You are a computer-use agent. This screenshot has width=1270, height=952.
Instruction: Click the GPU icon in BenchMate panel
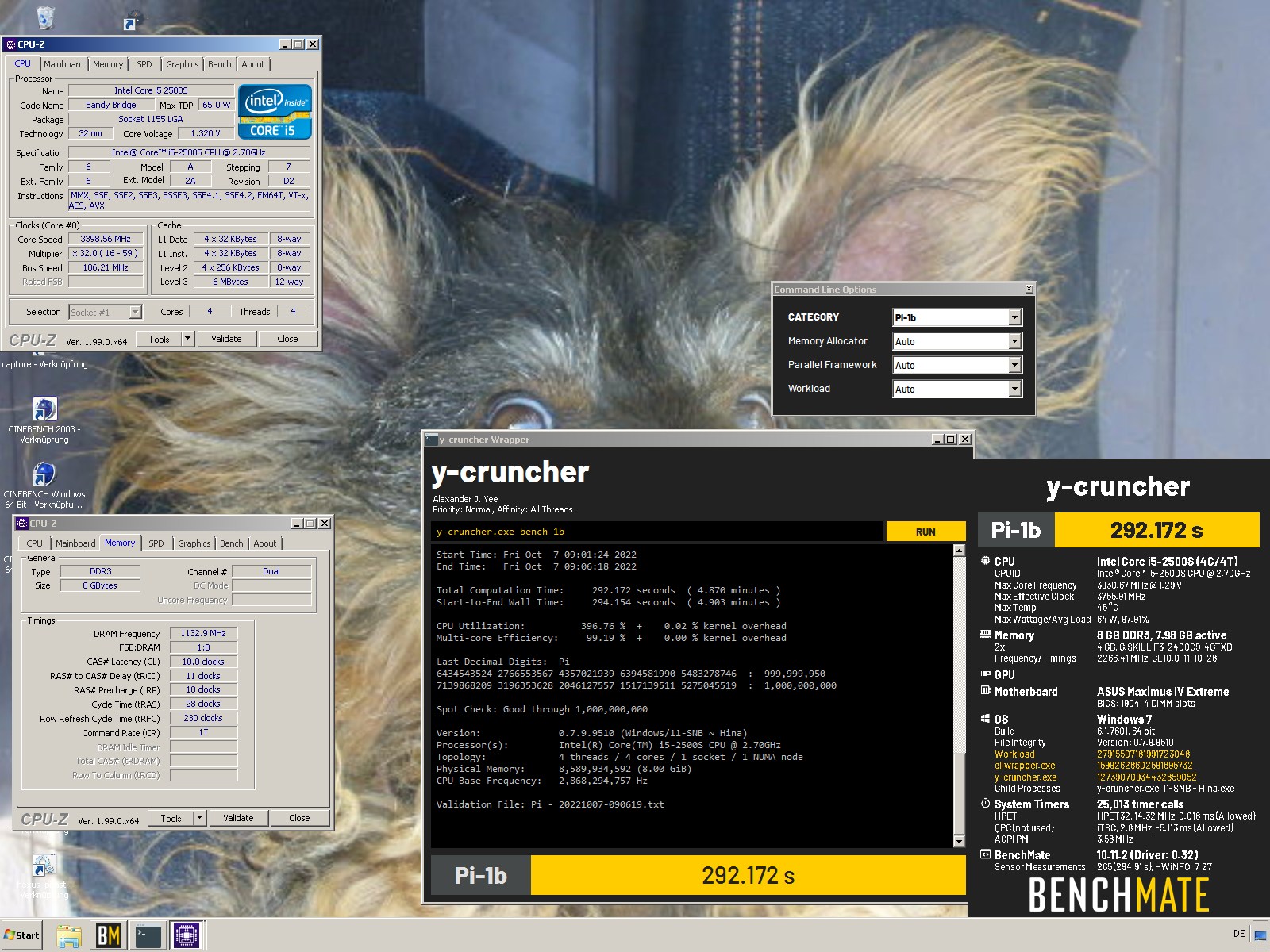pos(985,674)
